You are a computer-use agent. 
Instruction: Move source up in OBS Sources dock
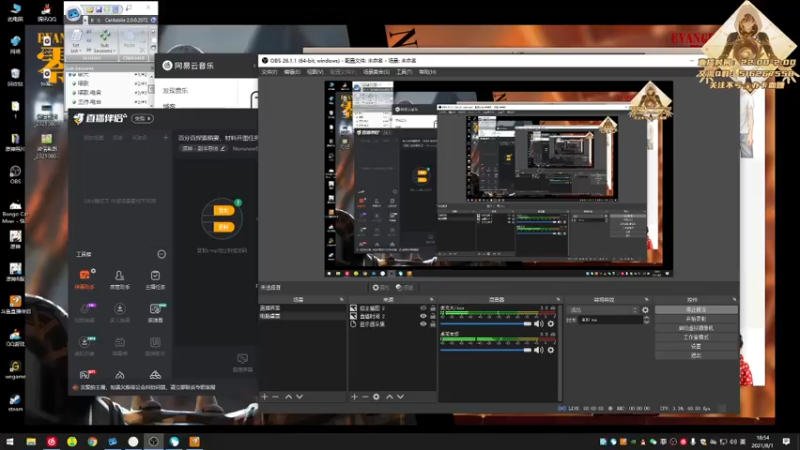point(389,396)
